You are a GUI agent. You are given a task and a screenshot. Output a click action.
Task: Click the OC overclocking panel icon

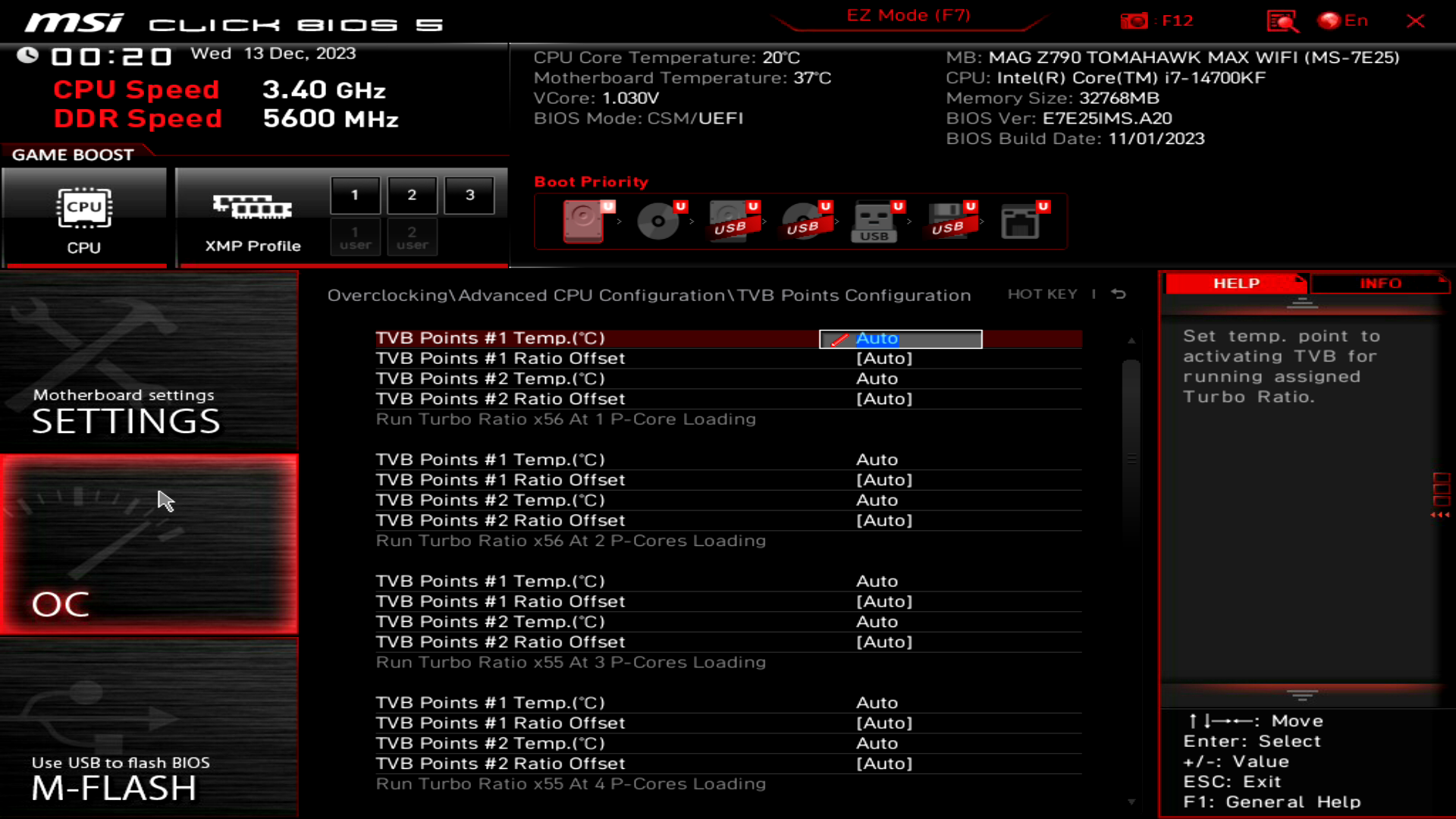pos(150,540)
